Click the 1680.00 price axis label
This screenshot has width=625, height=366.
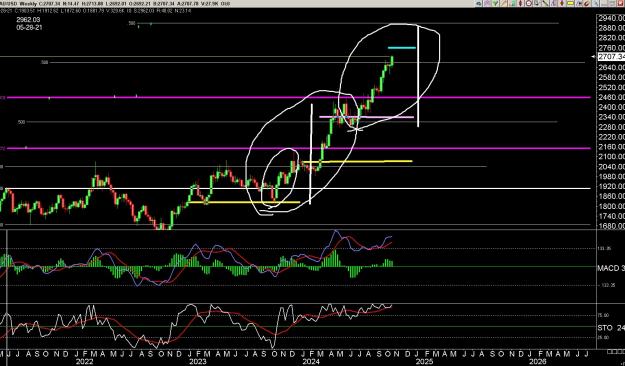[x=612, y=226]
